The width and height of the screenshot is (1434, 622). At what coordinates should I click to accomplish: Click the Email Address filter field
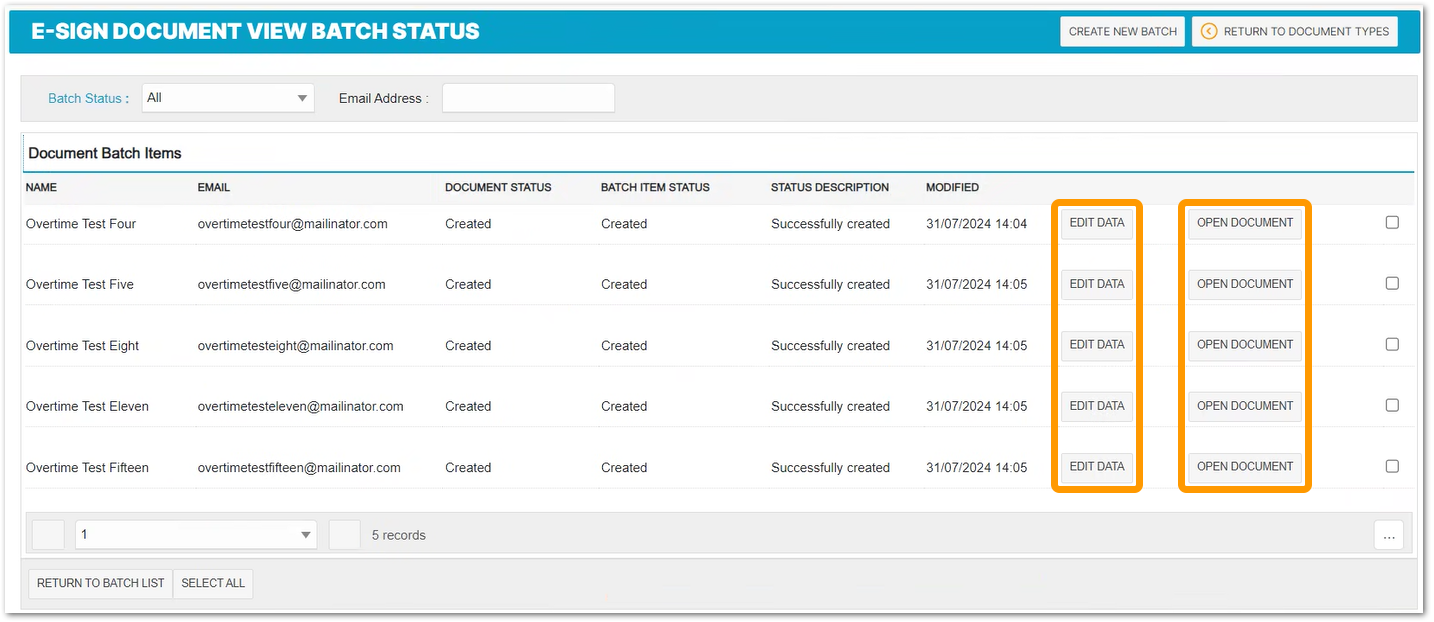[528, 98]
